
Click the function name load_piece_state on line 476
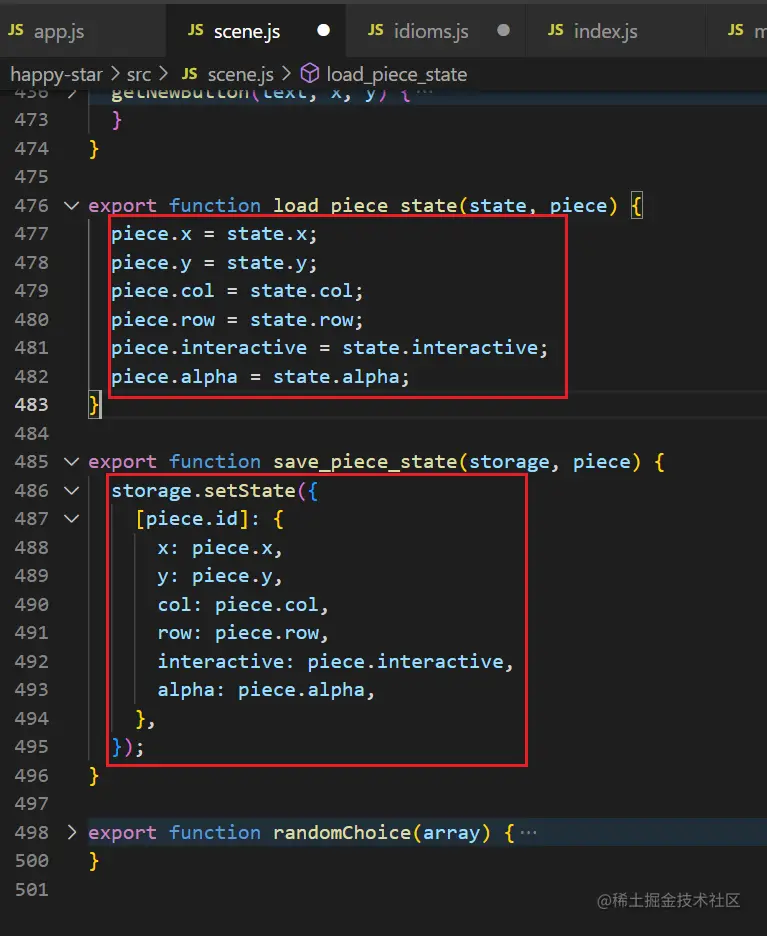365,206
